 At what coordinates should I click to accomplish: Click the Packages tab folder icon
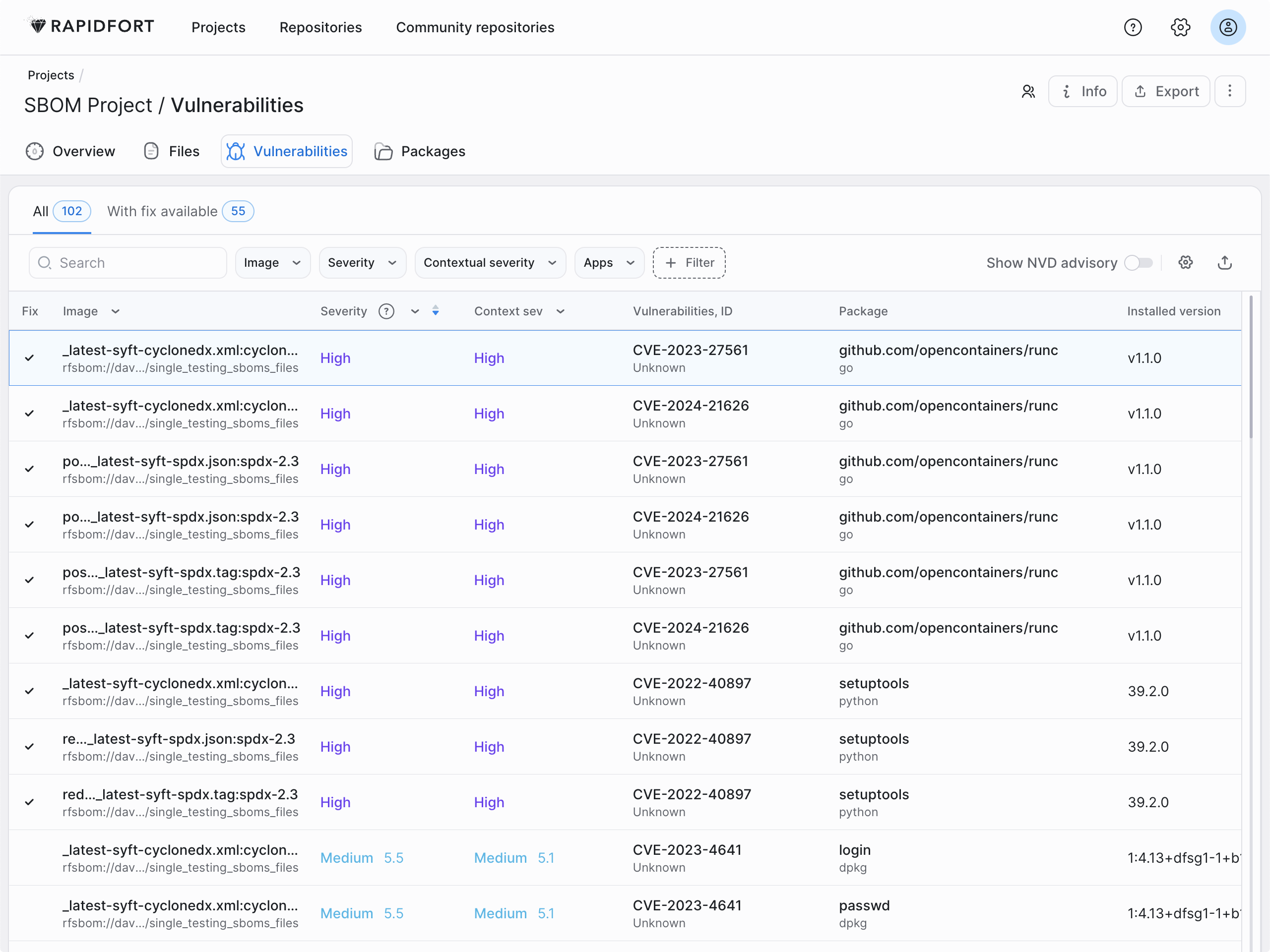click(383, 152)
